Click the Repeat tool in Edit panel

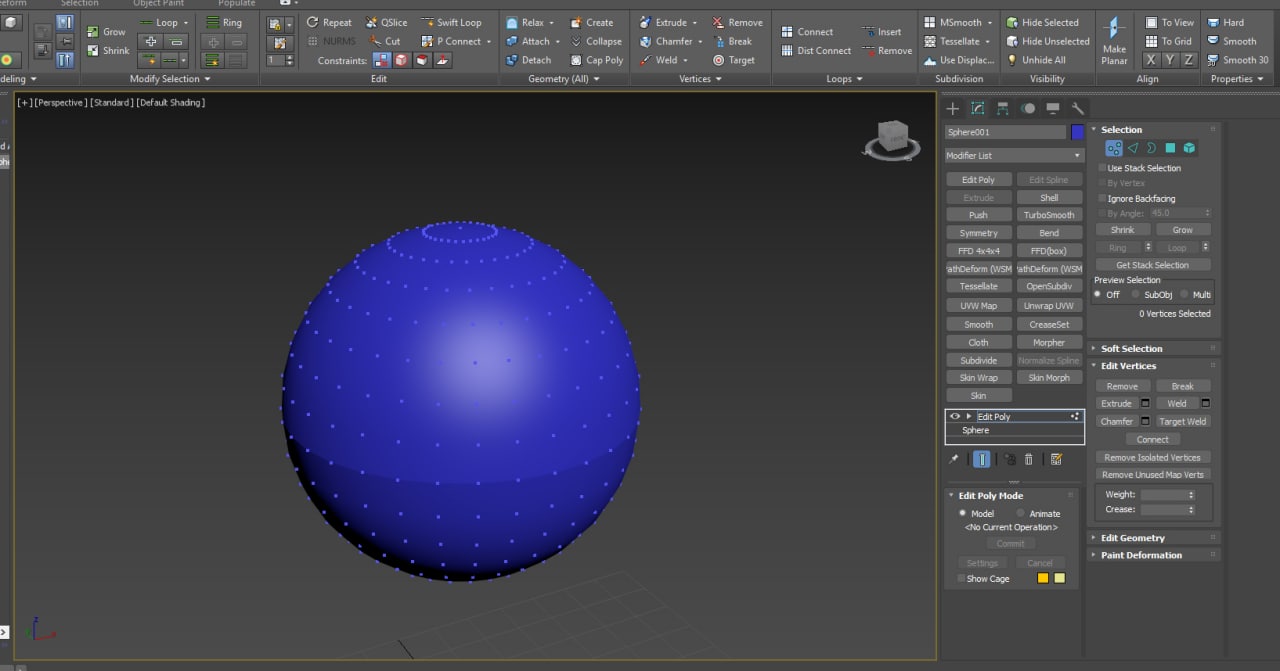[329, 22]
